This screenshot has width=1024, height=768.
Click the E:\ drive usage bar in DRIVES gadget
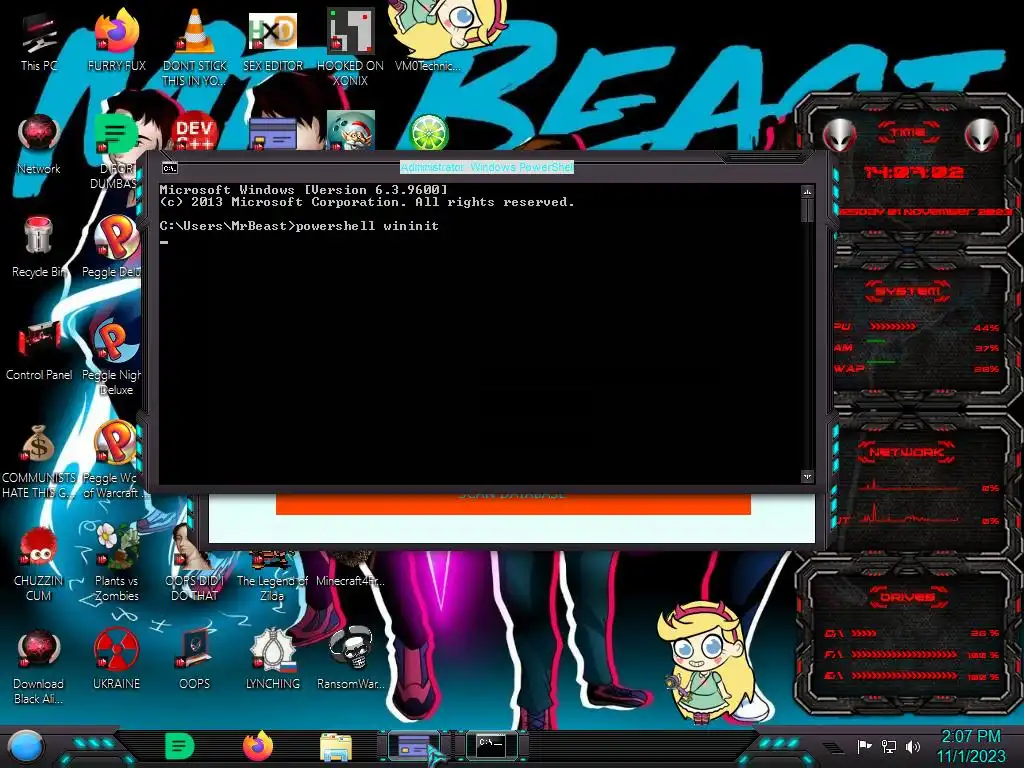point(904,675)
